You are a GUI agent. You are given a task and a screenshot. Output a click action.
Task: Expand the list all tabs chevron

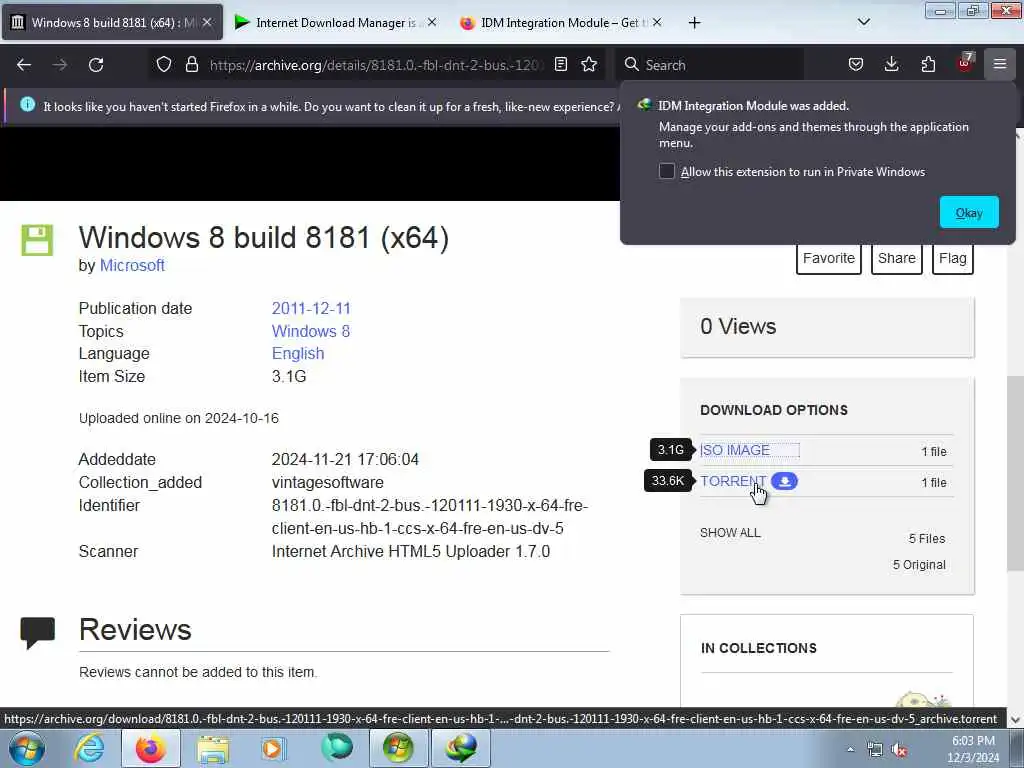pyautogui.click(x=863, y=22)
